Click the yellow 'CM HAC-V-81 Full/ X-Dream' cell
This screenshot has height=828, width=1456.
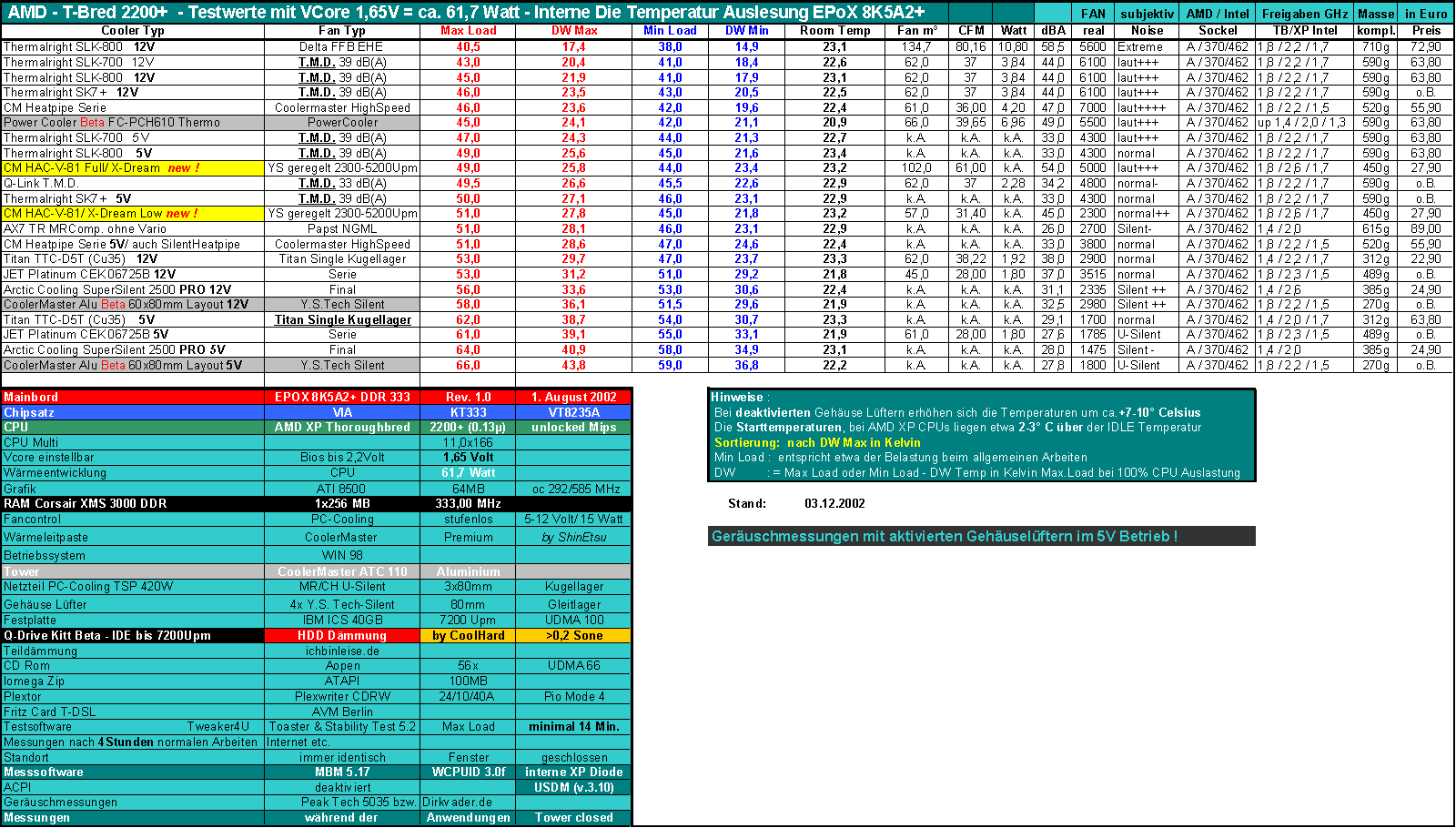tap(133, 168)
